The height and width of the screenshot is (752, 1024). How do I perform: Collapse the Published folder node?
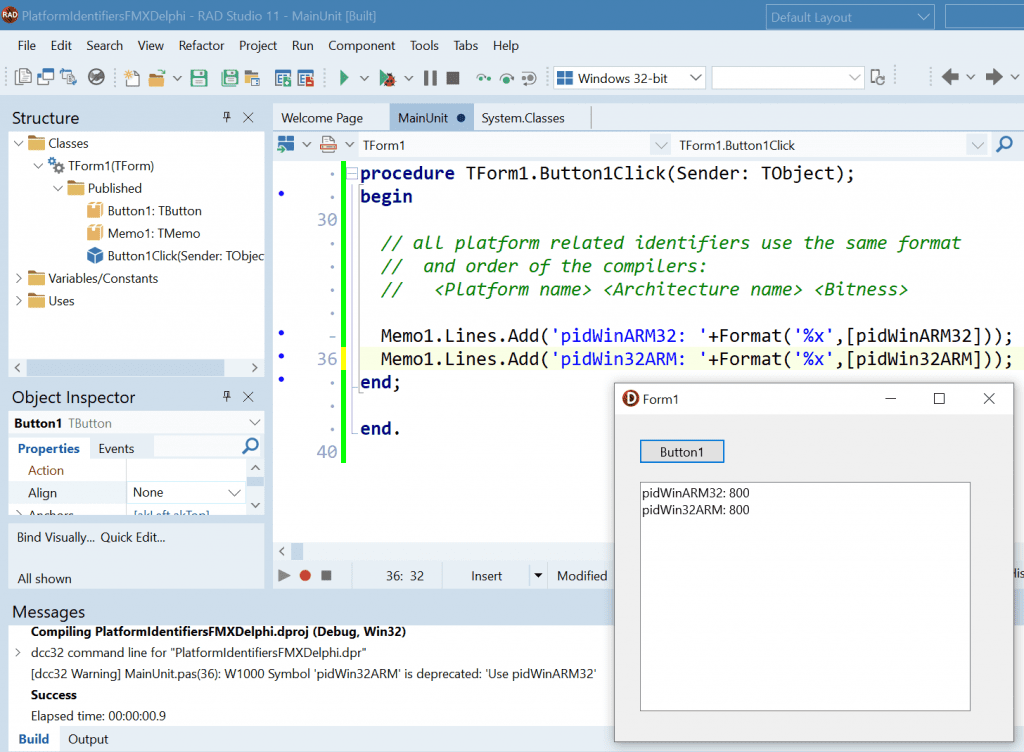(58, 188)
